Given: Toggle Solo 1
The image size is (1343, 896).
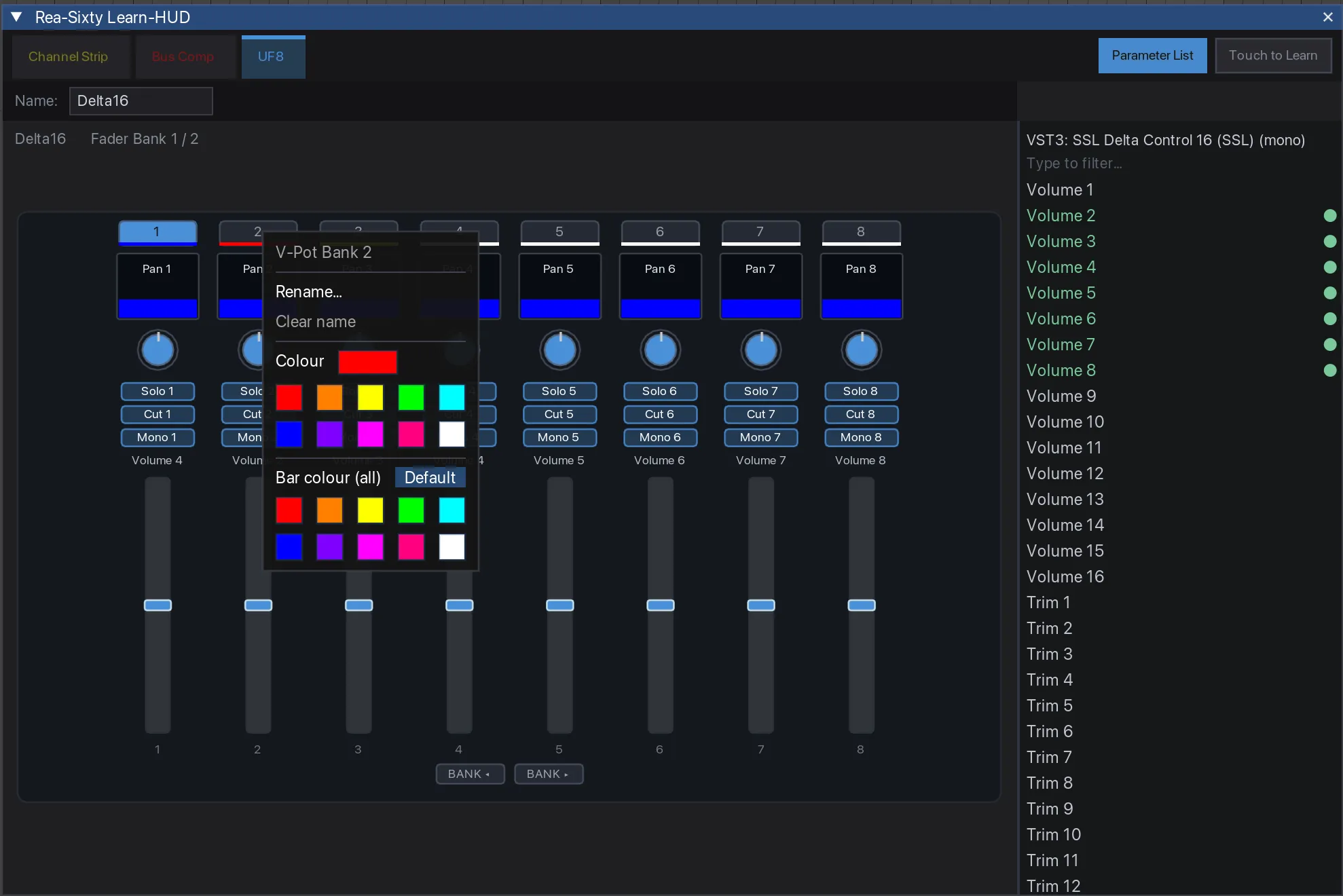Looking at the screenshot, I should click(x=158, y=392).
